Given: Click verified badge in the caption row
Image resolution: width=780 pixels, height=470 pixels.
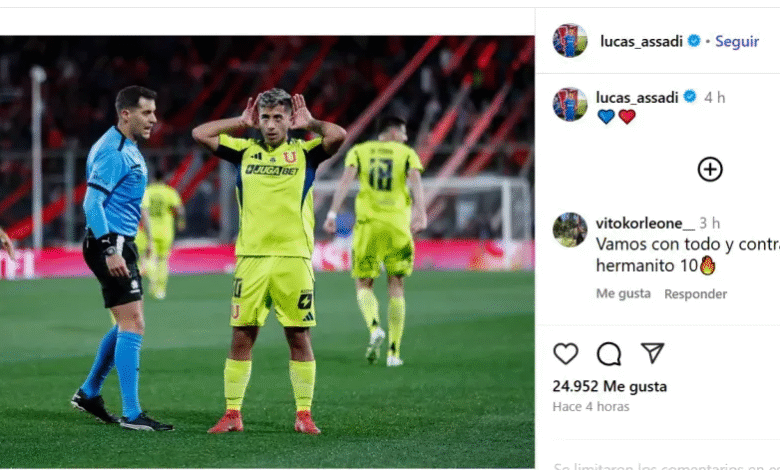Looking at the screenshot, I should [689, 96].
